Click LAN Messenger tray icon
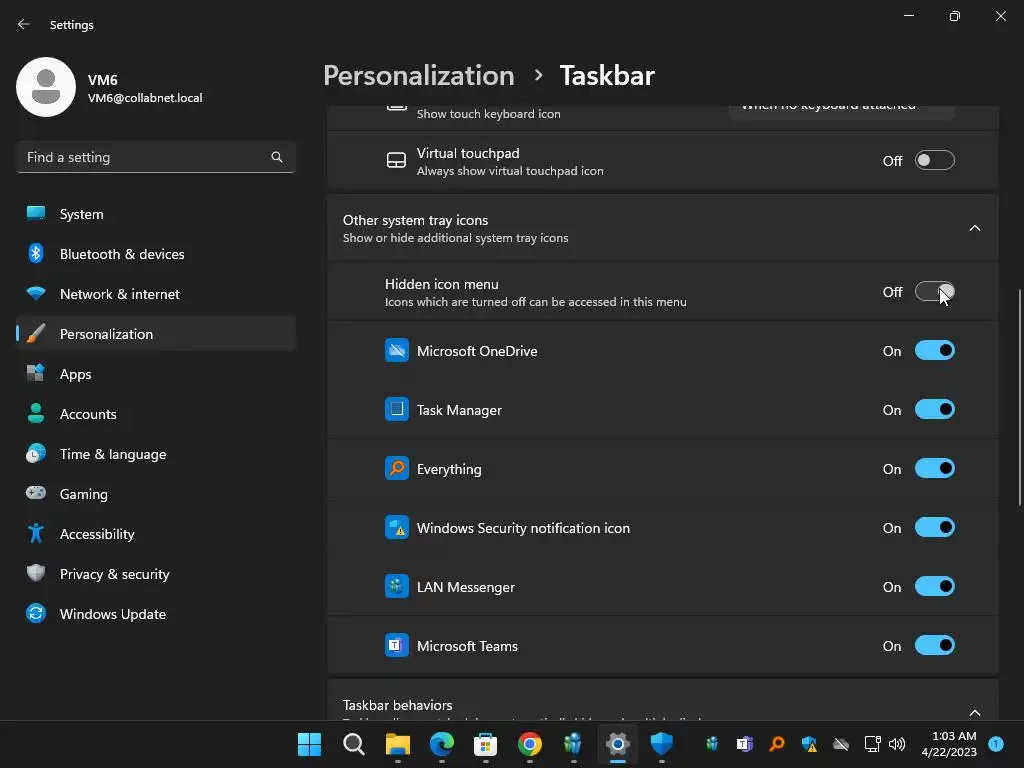 pyautogui.click(x=712, y=744)
